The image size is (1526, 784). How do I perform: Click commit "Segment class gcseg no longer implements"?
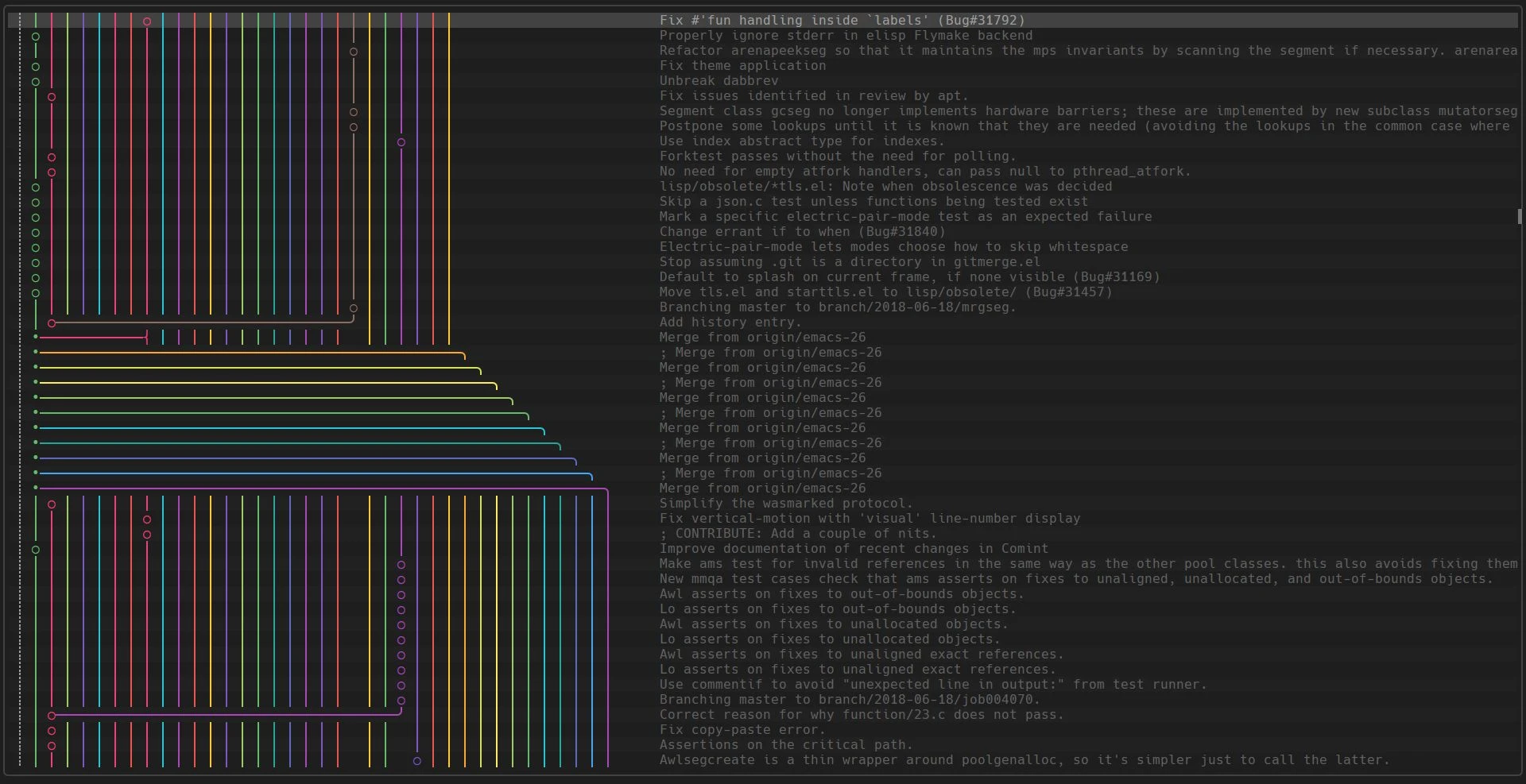point(1088,111)
